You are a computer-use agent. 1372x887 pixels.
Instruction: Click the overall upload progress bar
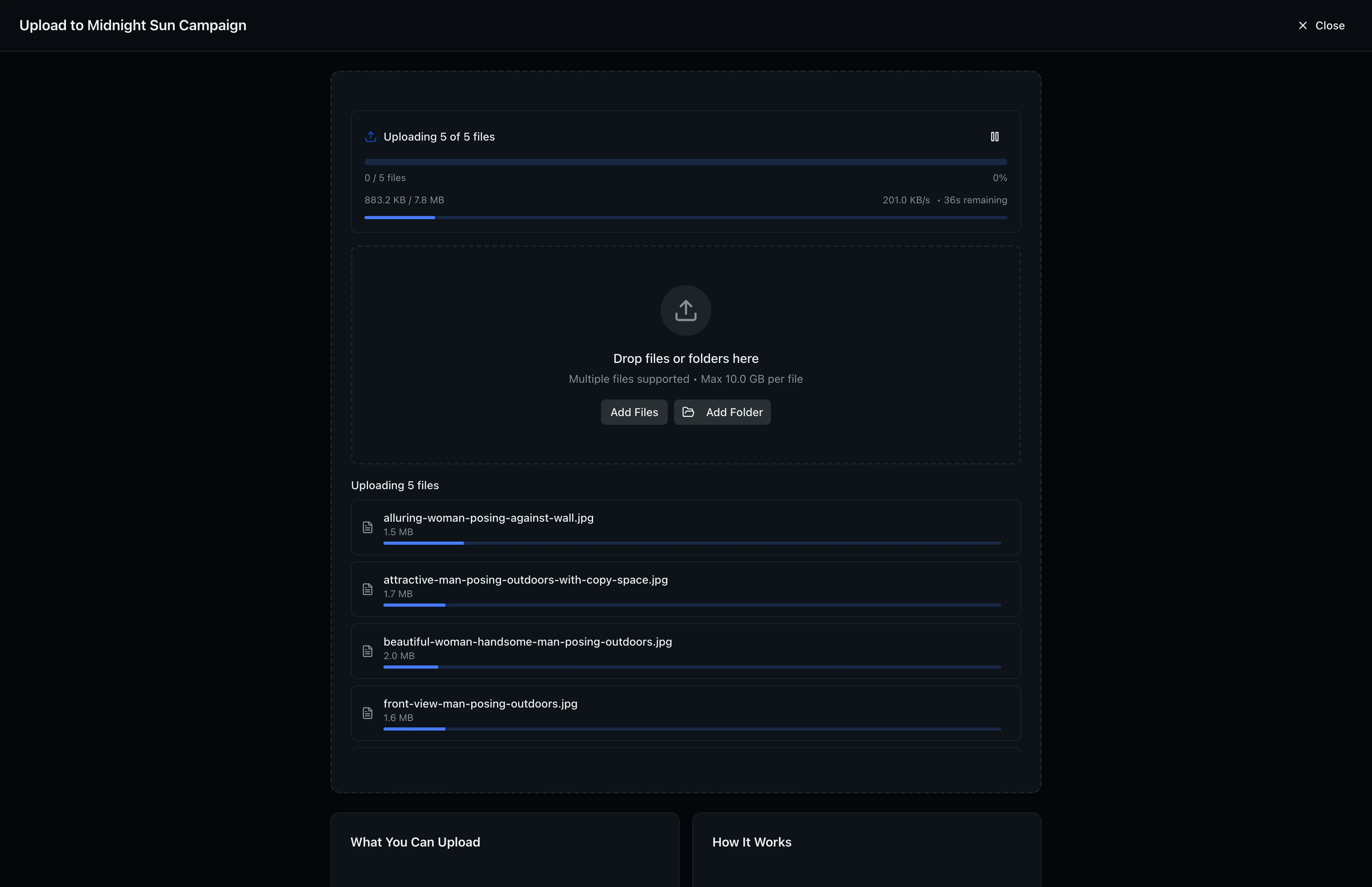tap(685, 162)
